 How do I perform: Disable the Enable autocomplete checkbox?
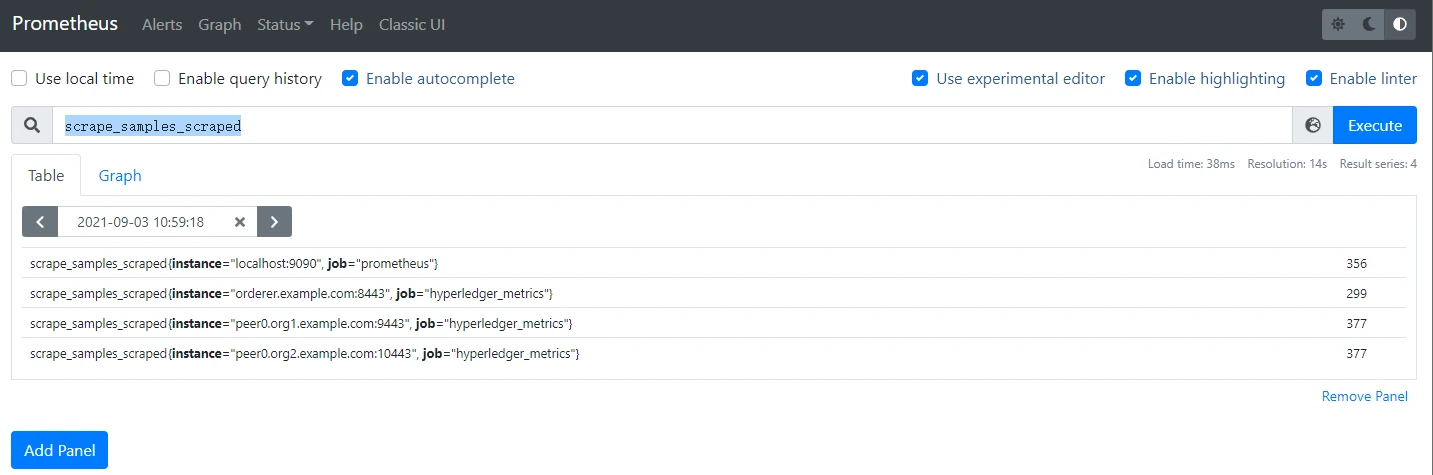[x=350, y=79]
